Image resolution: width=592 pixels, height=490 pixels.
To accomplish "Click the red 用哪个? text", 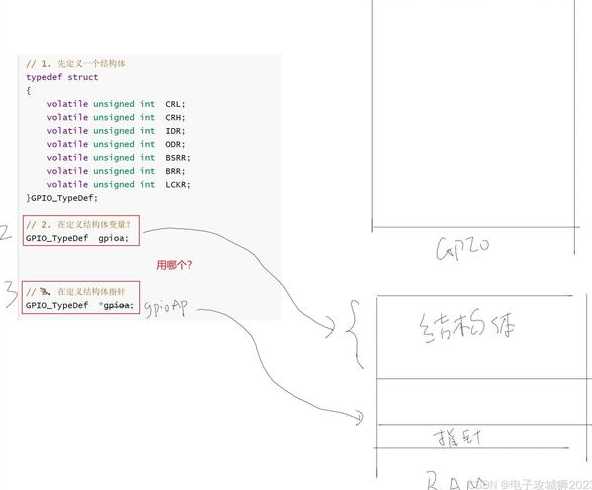I will tap(174, 265).
